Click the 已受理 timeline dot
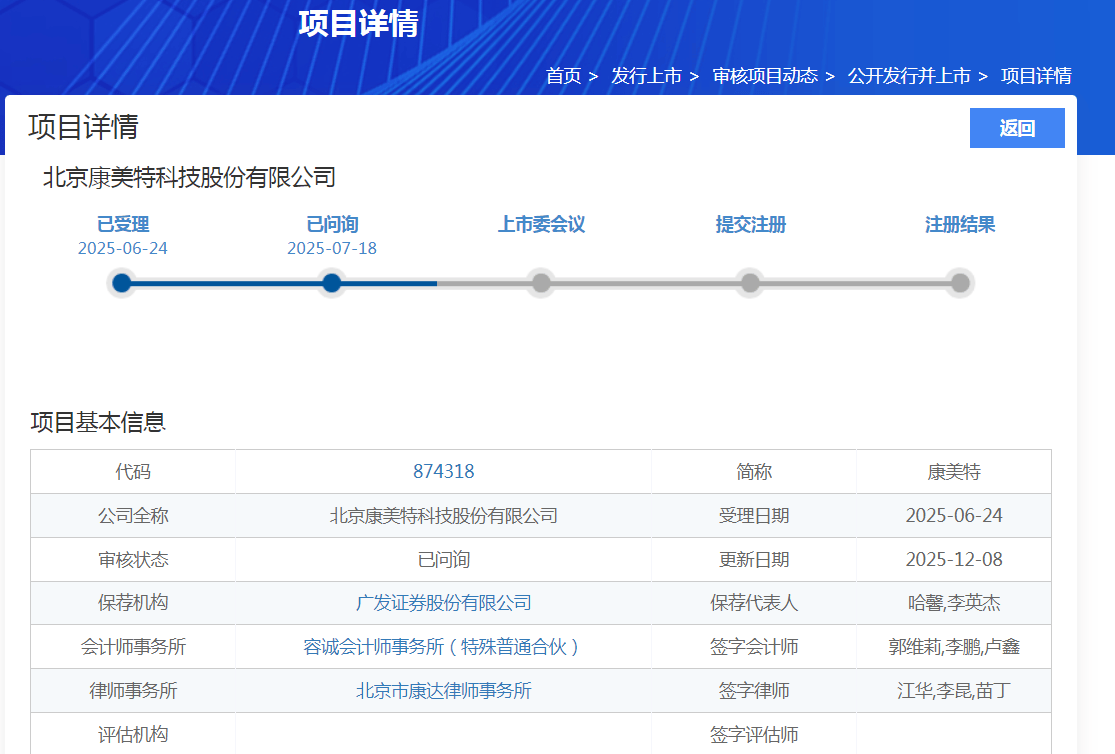 tap(122, 283)
